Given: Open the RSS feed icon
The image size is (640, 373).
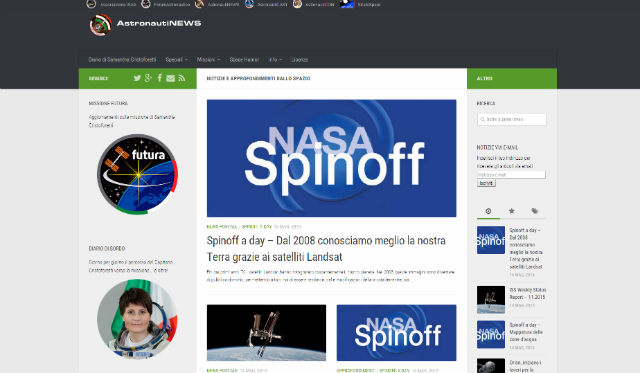Looking at the screenshot, I should point(182,78).
